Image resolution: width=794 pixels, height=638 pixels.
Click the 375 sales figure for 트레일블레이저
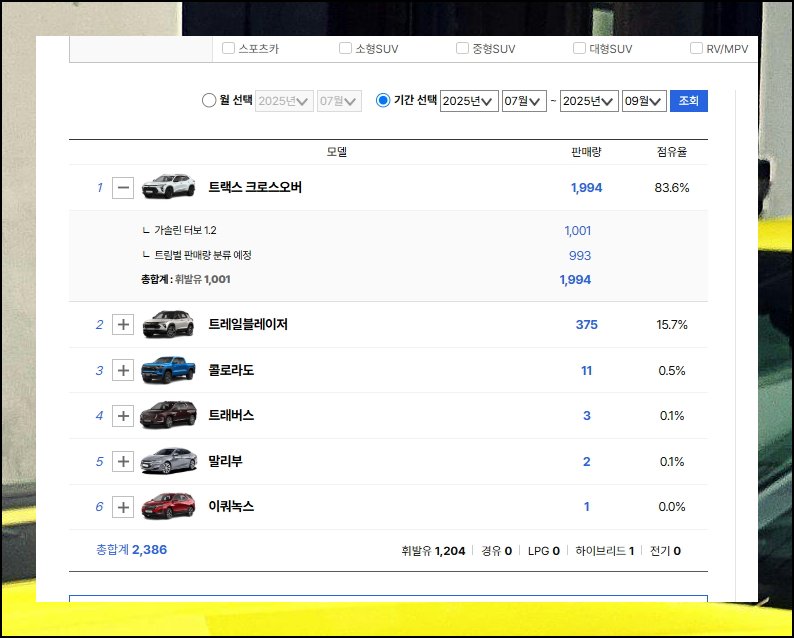586,325
